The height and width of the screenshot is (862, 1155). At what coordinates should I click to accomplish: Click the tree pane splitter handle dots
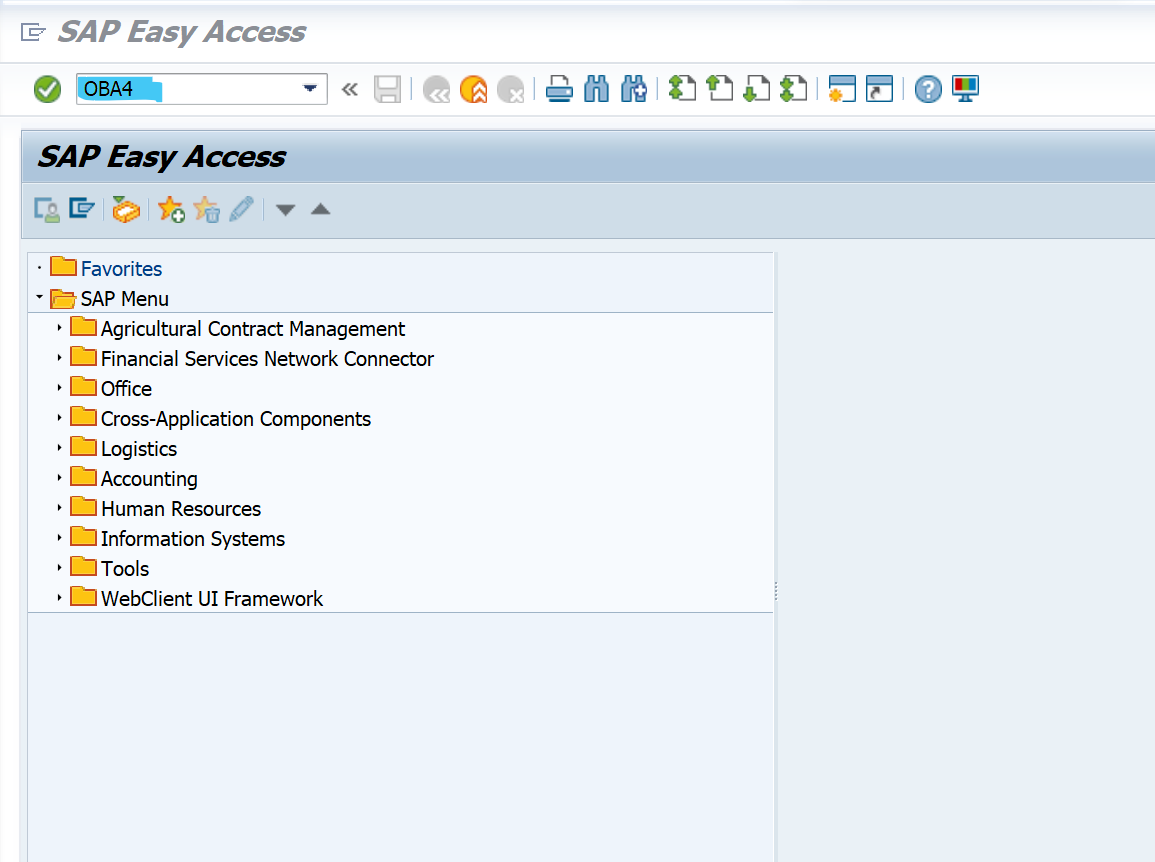tap(776, 591)
